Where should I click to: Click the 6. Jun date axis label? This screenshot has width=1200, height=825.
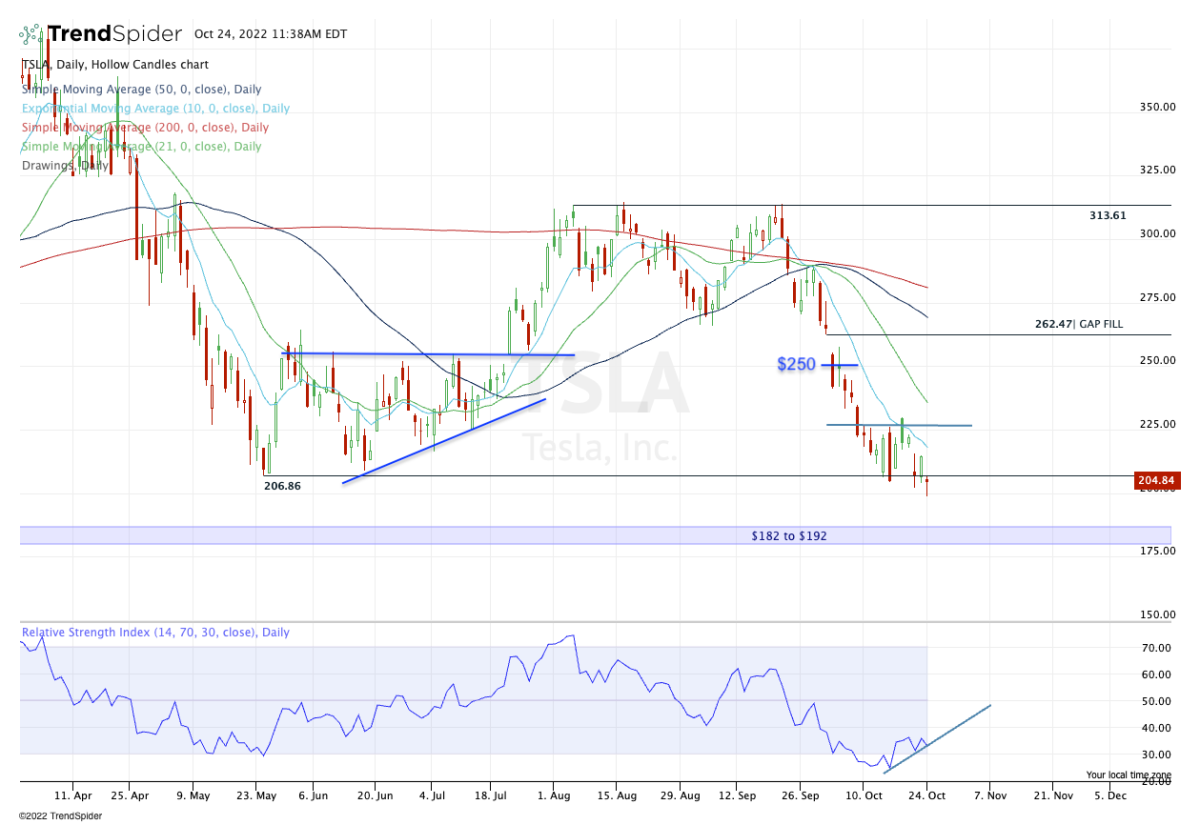pos(313,797)
